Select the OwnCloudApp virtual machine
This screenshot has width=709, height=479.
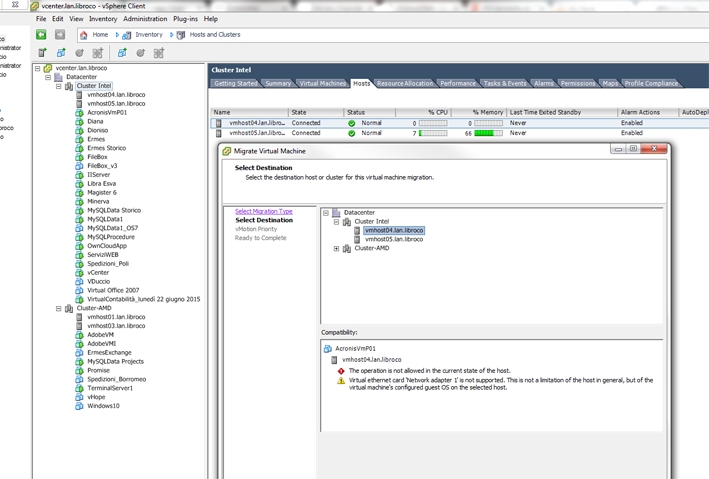pyautogui.click(x=107, y=246)
